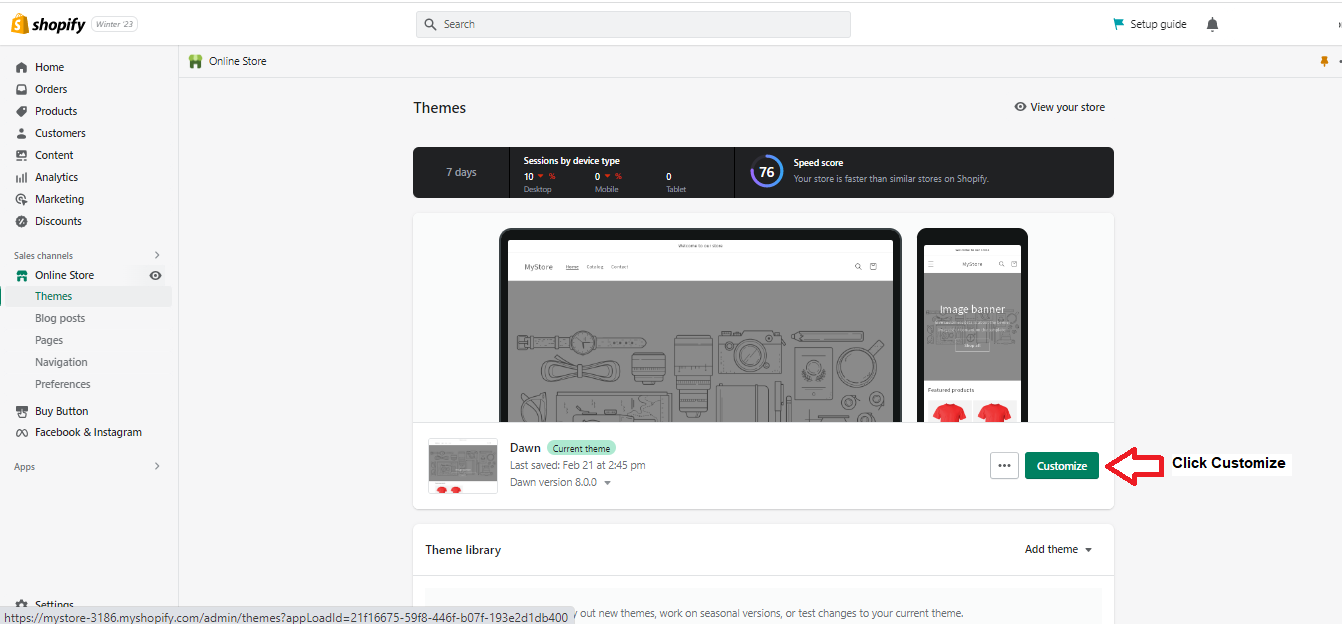Screen dimensions: 1342x624
Task: Click in the Search input field
Action: point(633,24)
